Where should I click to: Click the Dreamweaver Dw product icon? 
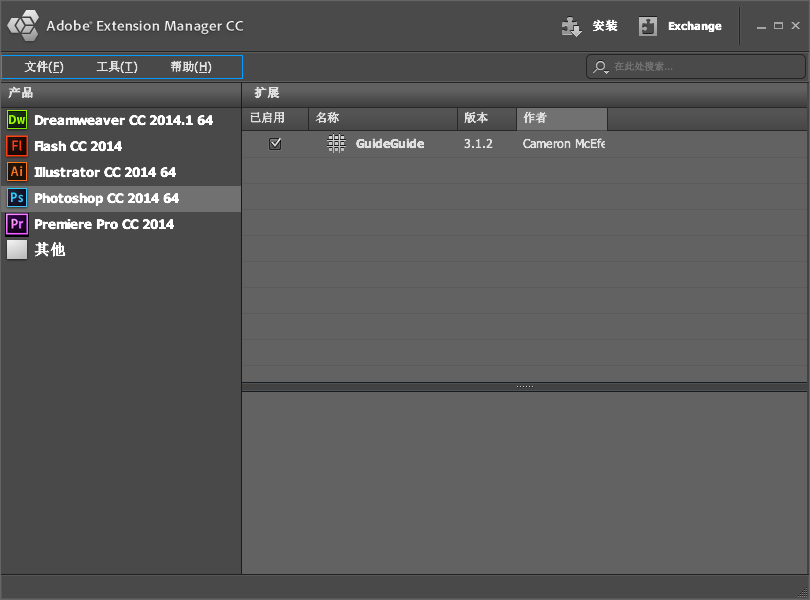coord(17,120)
